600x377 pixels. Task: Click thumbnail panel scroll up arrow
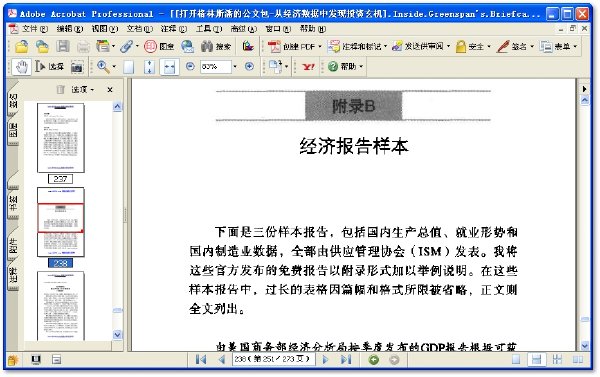tap(117, 106)
